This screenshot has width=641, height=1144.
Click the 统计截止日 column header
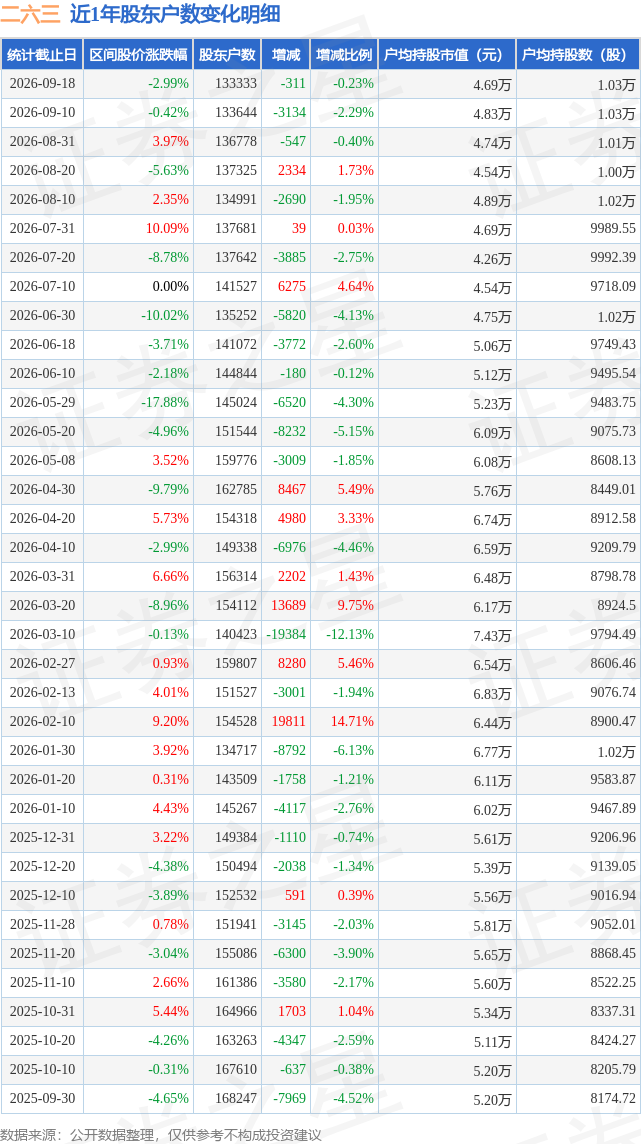click(x=42, y=55)
